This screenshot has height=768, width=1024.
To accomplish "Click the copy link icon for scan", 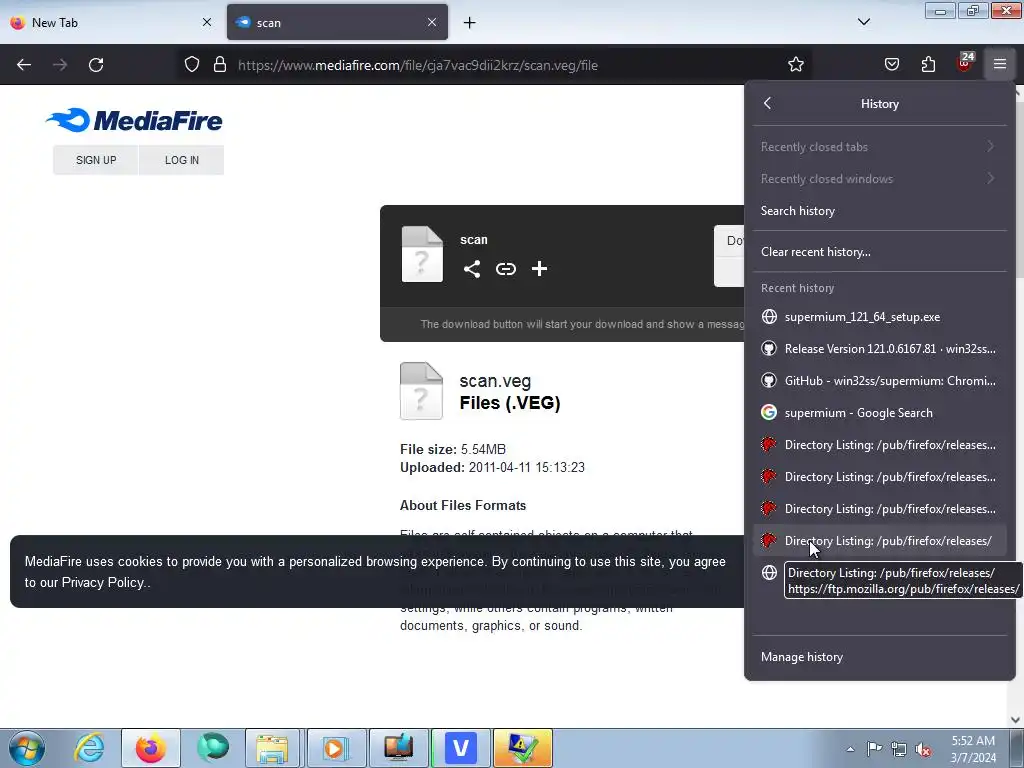I will coord(505,269).
